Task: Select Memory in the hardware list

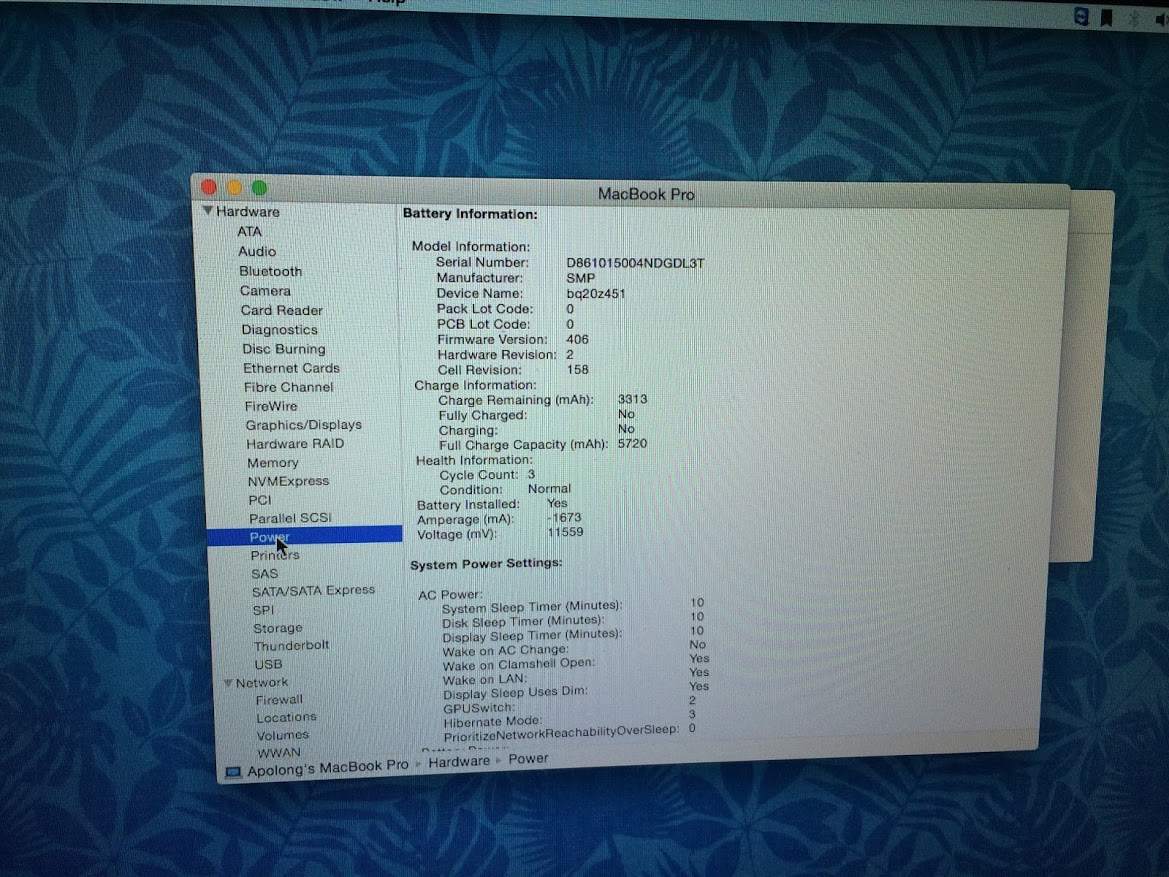Action: pyautogui.click(x=273, y=463)
